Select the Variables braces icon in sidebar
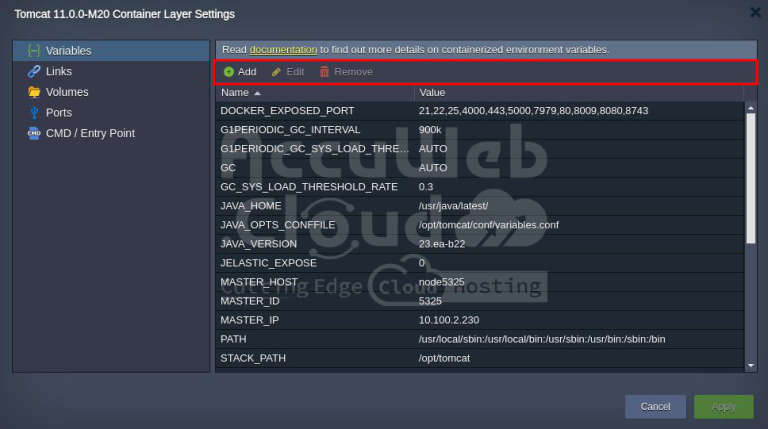Viewport: 768px width, 429px height. (x=34, y=51)
